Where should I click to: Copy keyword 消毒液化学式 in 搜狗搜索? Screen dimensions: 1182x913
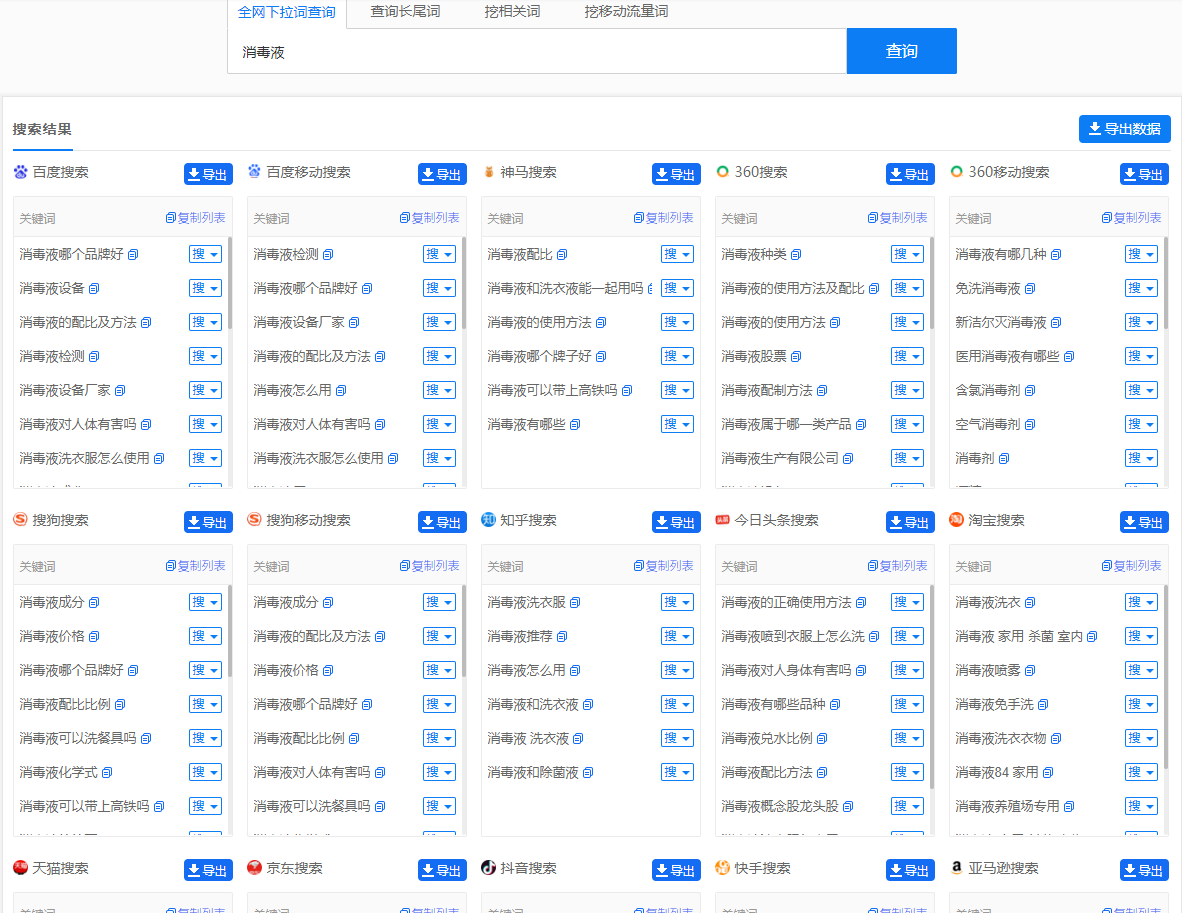107,773
